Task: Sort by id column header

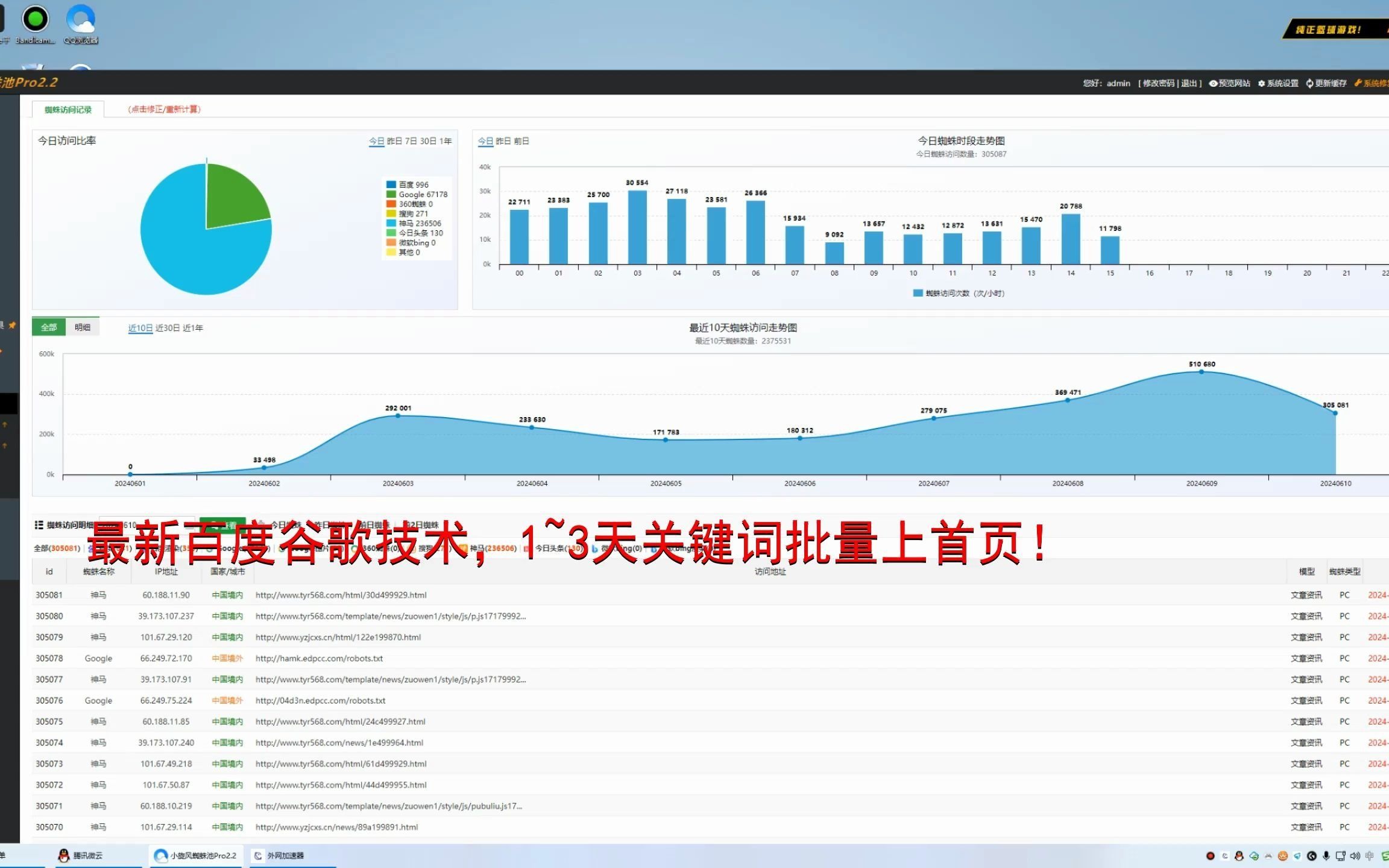Action: (49, 571)
